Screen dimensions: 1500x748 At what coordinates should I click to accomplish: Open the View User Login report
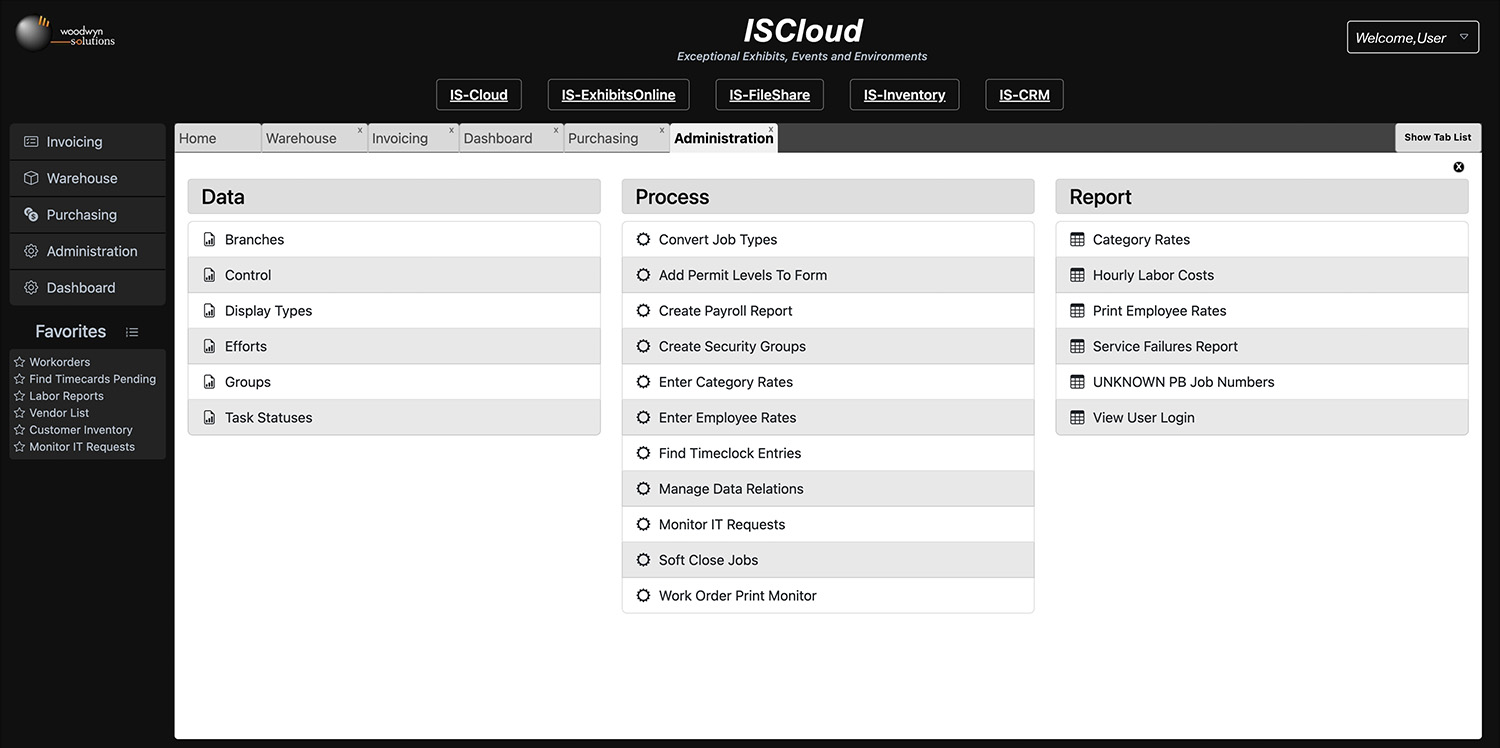(x=1143, y=418)
